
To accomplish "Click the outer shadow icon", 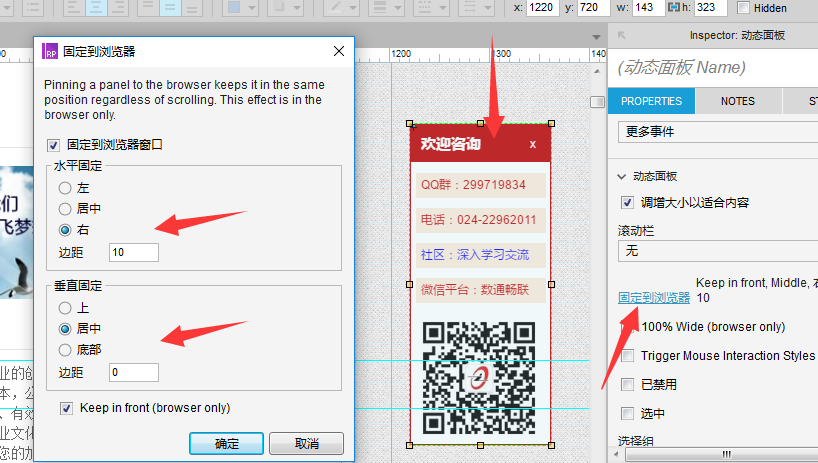I will pyautogui.click(x=280, y=7).
